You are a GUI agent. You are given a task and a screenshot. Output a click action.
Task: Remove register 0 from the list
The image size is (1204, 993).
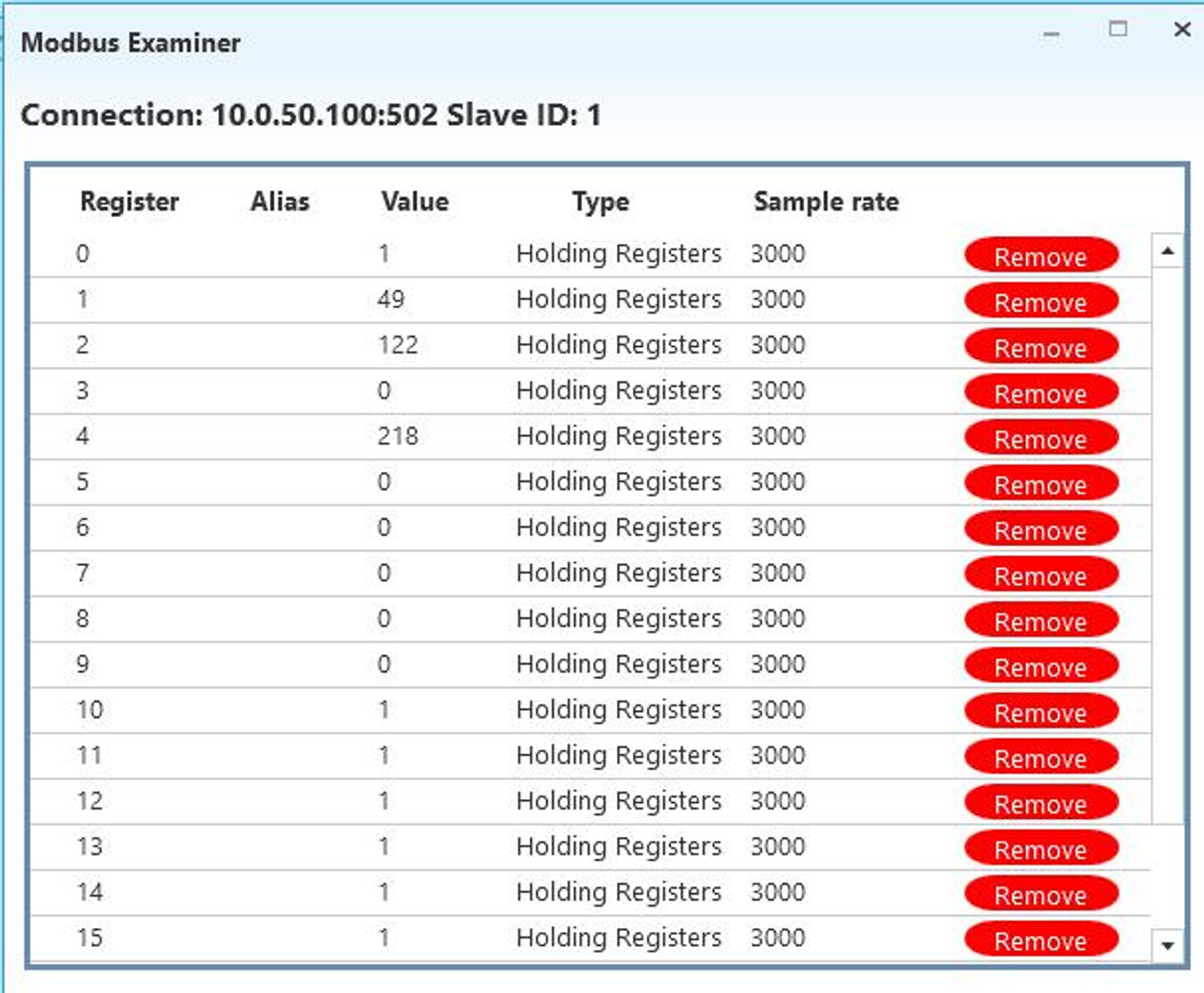click(1041, 255)
